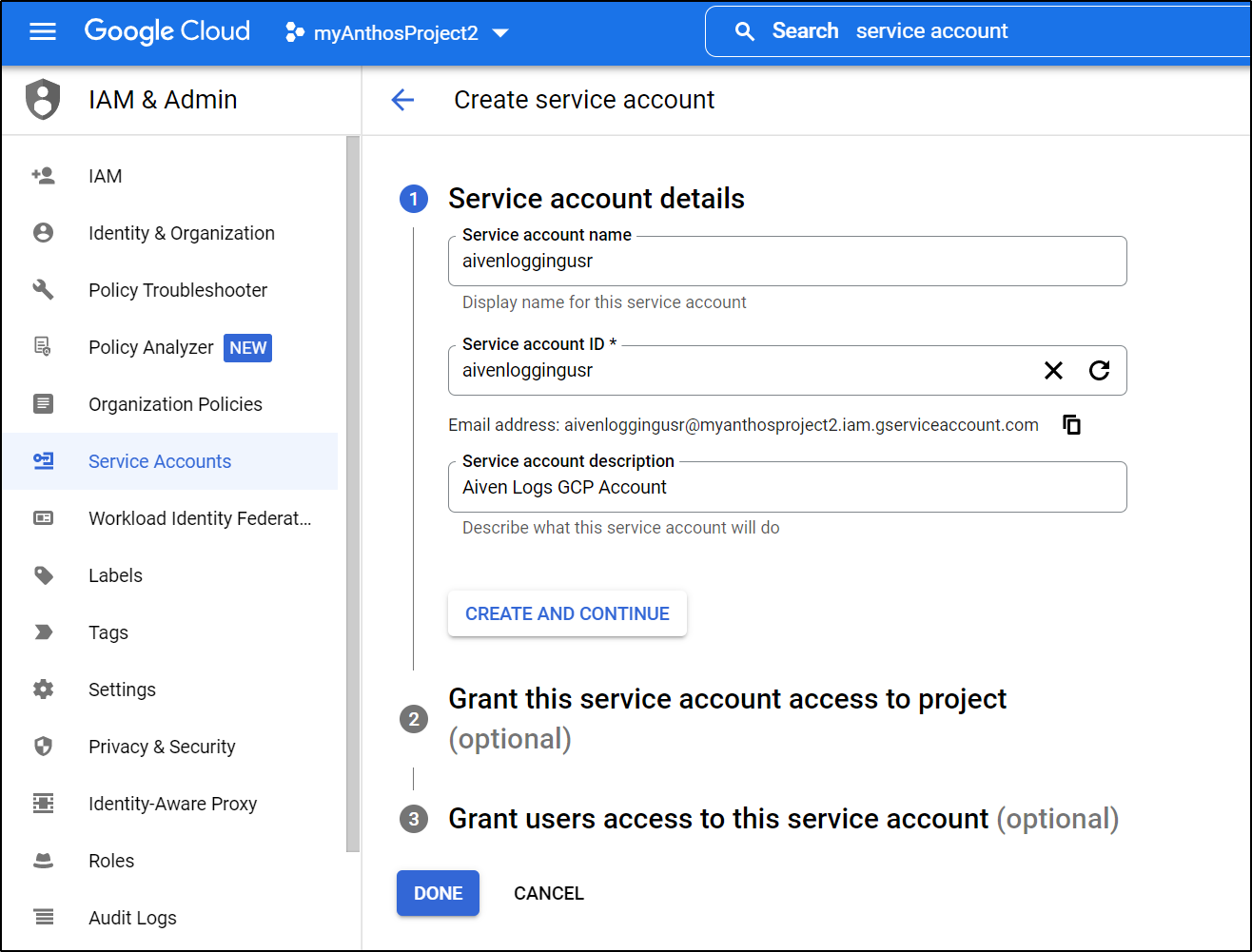This screenshot has height=952, width=1252.
Task: Open Identity & Organization
Action: coord(170,233)
